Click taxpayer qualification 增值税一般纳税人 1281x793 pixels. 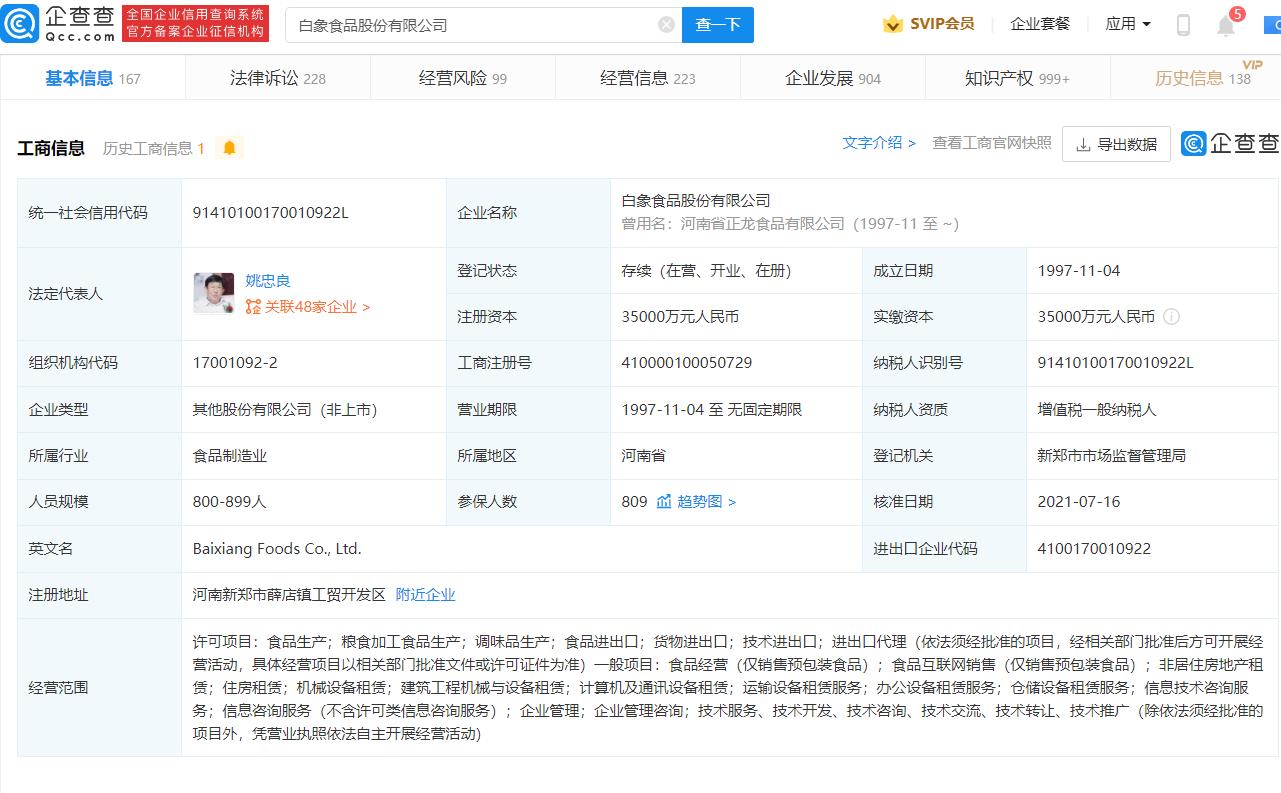[1097, 410]
